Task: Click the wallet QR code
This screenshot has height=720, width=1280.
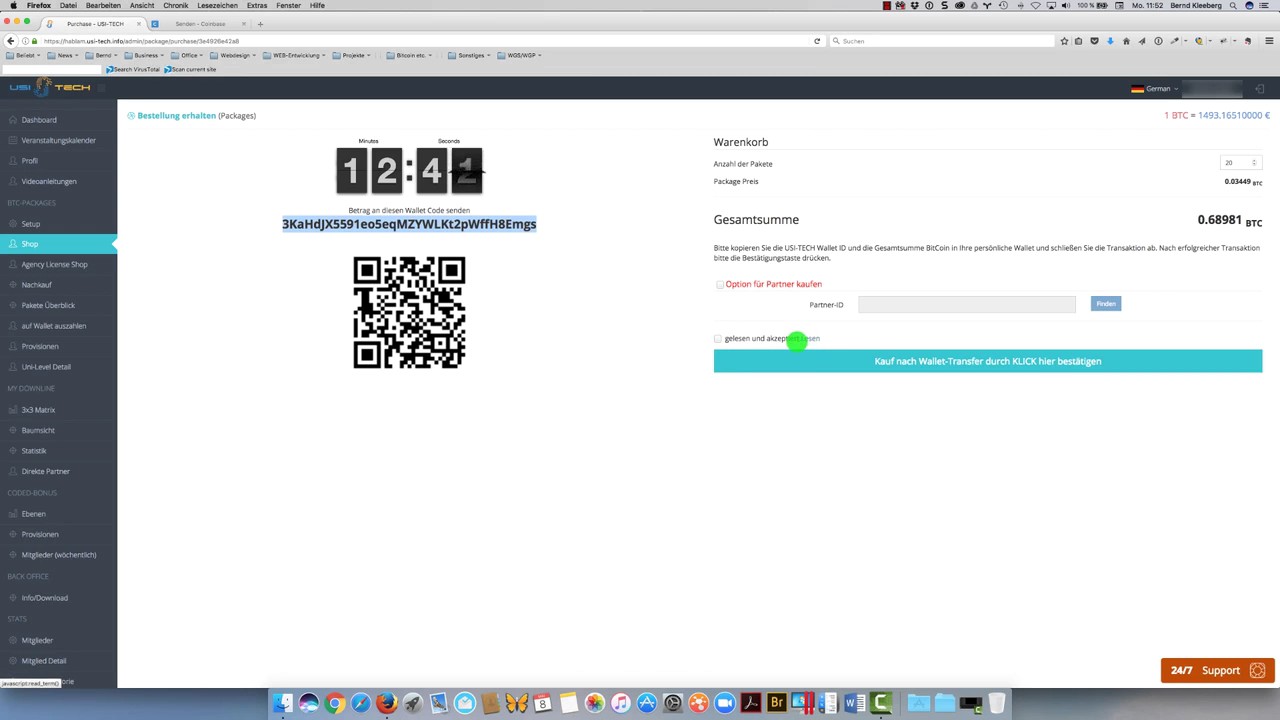Action: pyautogui.click(x=409, y=312)
